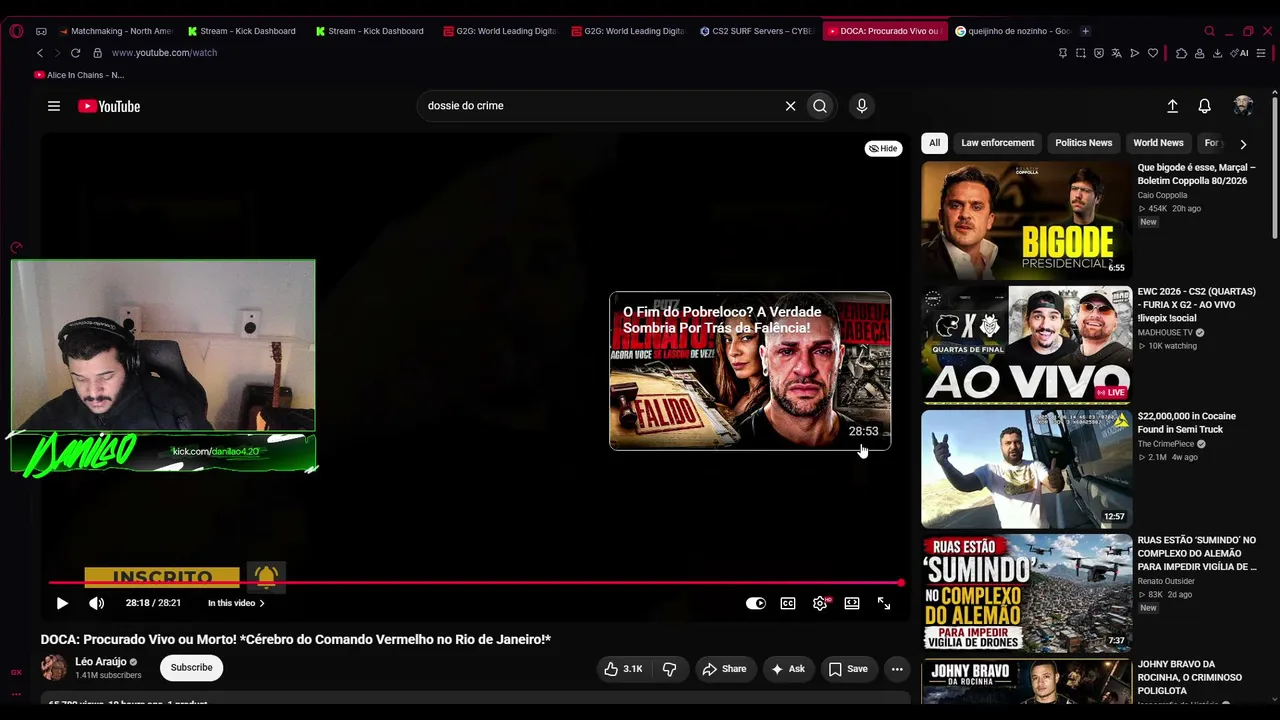Image resolution: width=1280 pixels, height=720 pixels.
Task: Open the MADHOUSE TV channel name
Action: 1165,333
